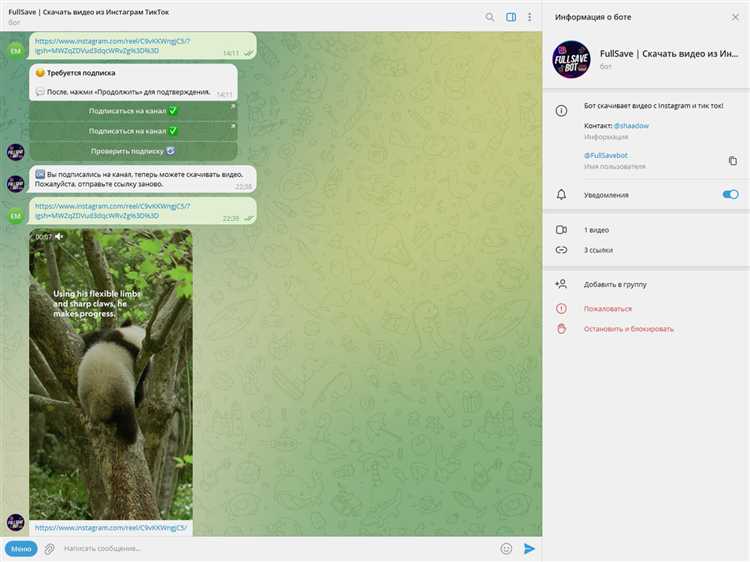Select 'Остановить и блокировать'

point(629,329)
